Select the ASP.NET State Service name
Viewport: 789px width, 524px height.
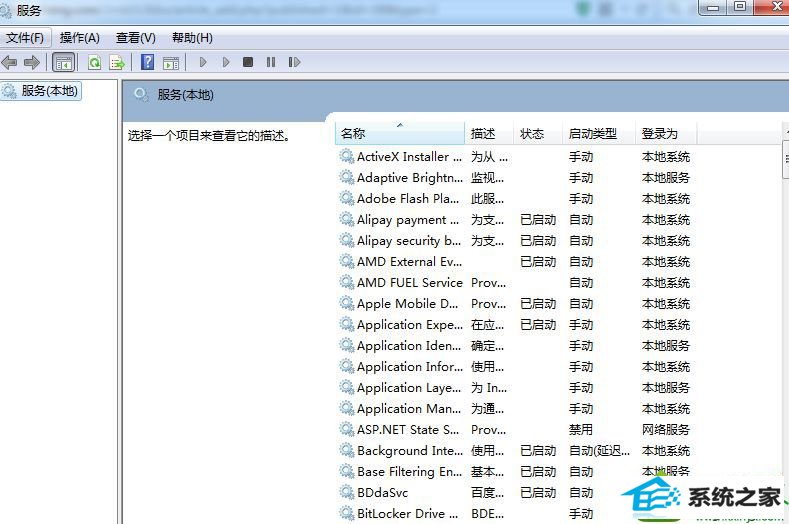408,430
